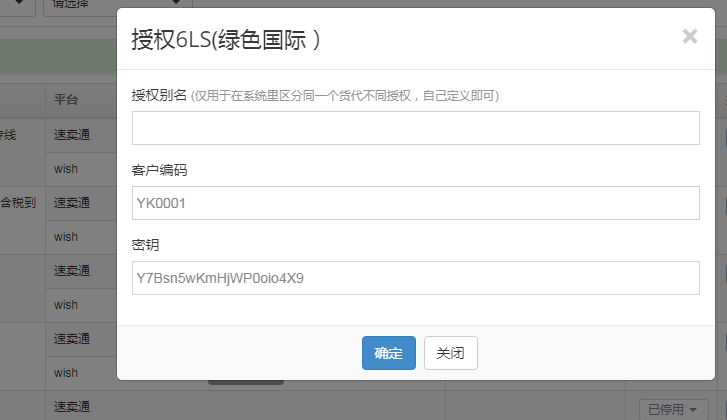Select the 平台 column header
Screen dimensions: 727x420
(66, 99)
